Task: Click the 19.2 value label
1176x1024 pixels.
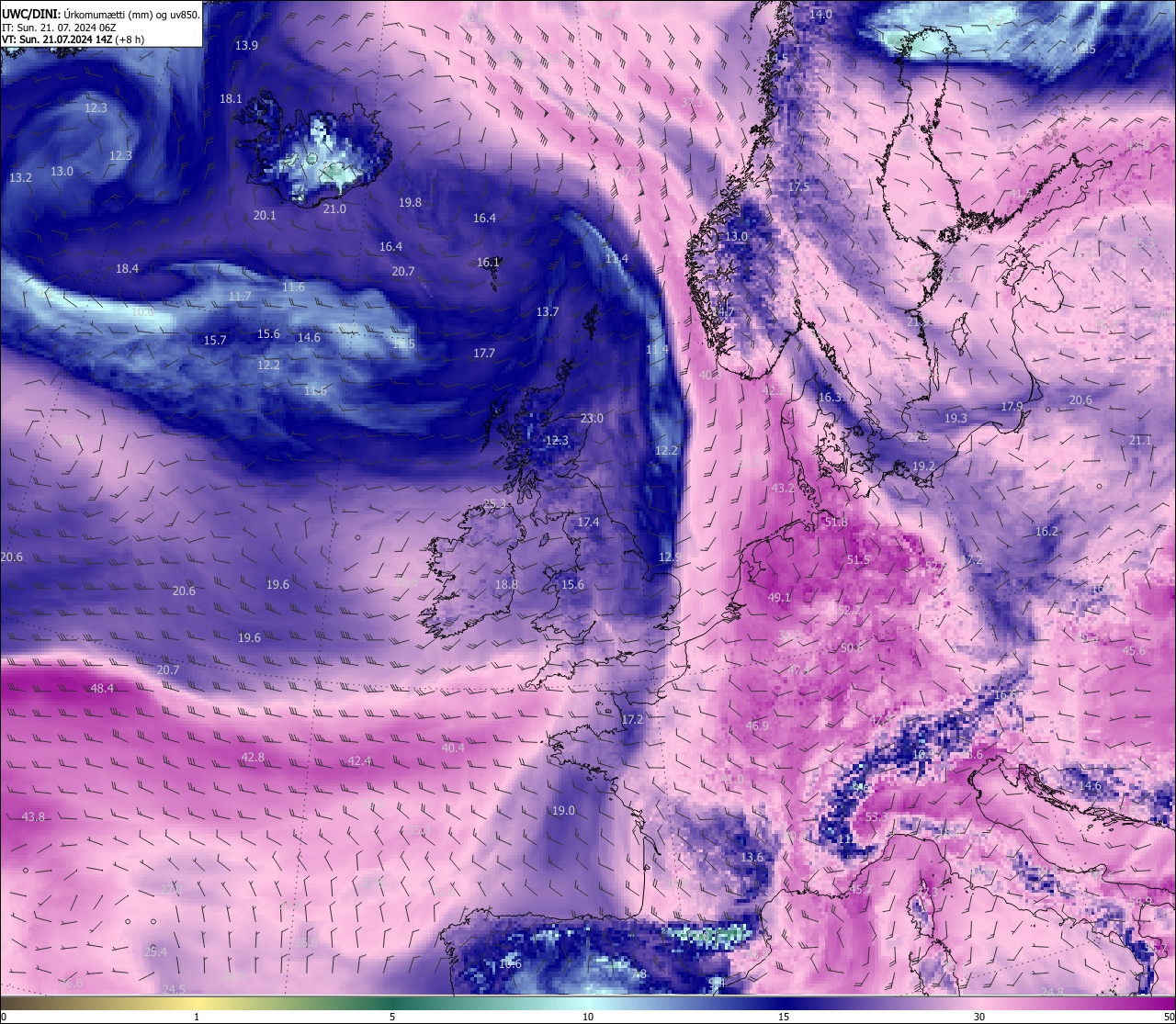Action: (923, 467)
